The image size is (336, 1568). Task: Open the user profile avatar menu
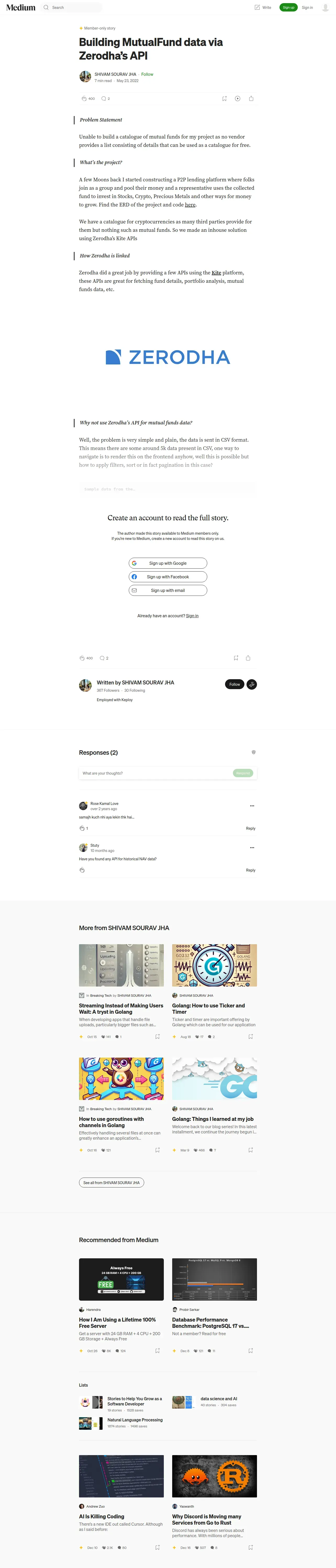tap(325, 7)
